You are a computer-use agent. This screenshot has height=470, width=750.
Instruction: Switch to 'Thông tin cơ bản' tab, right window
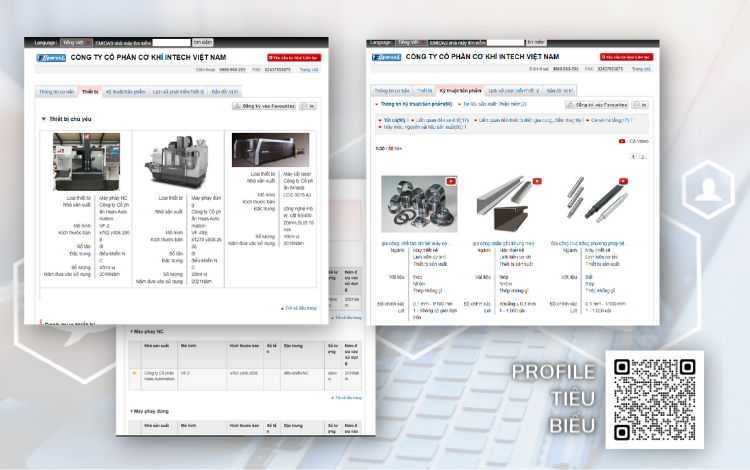click(x=392, y=91)
